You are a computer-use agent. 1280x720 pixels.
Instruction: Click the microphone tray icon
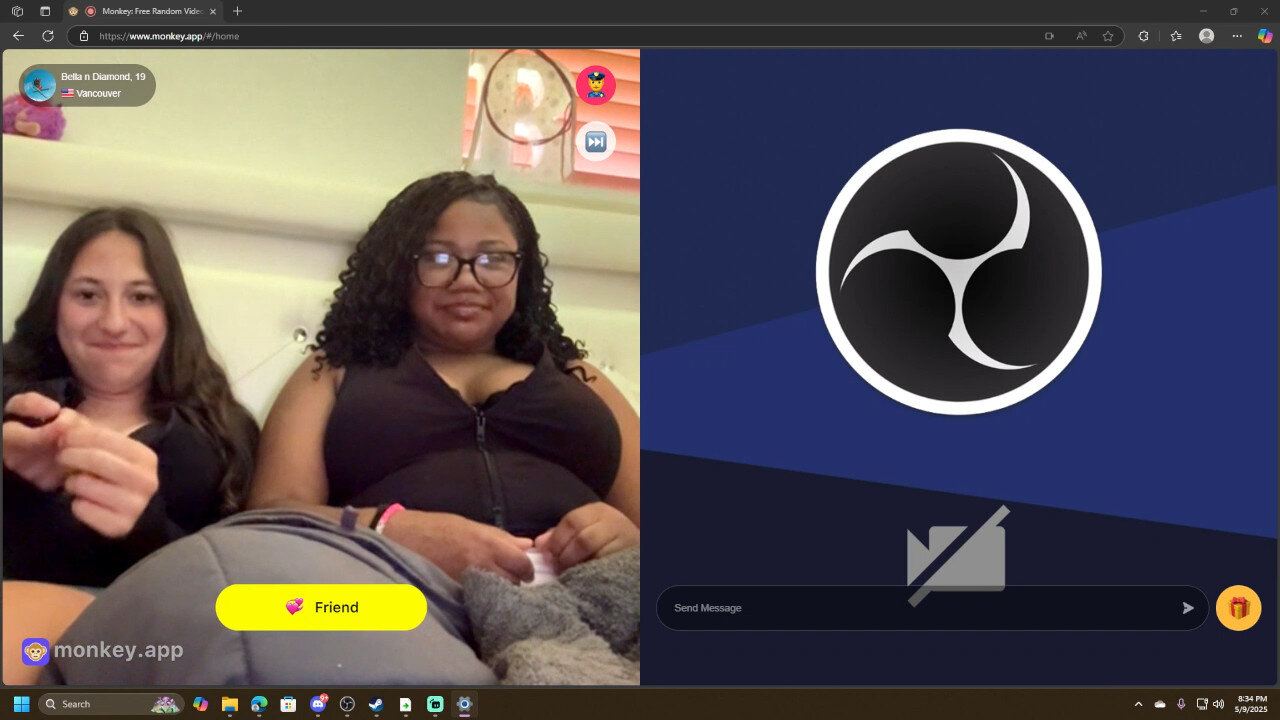click(x=1181, y=704)
